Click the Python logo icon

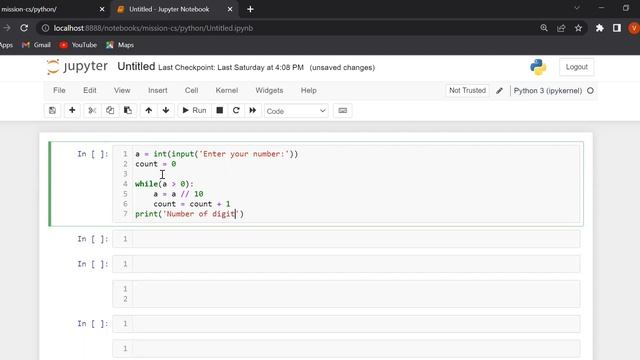click(538, 67)
